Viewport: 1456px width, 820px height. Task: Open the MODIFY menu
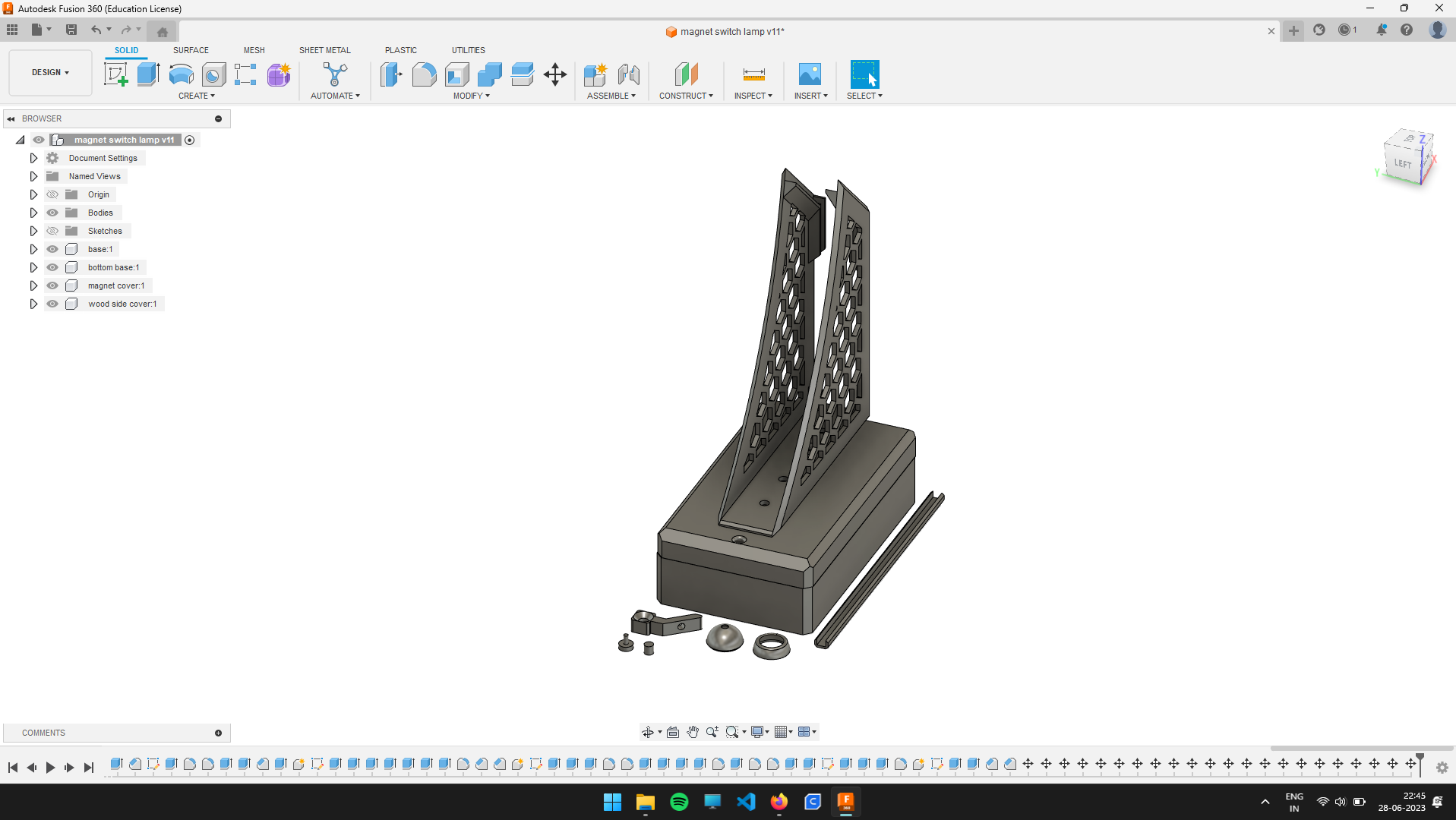click(x=472, y=96)
